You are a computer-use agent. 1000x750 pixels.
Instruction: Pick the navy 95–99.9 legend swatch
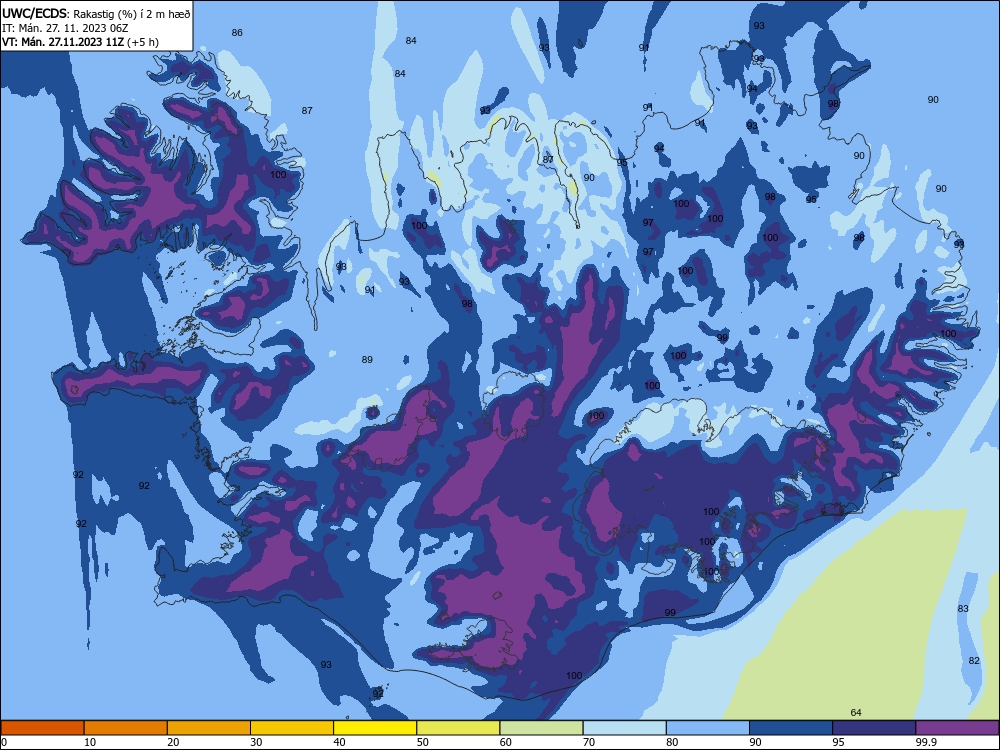[874, 728]
